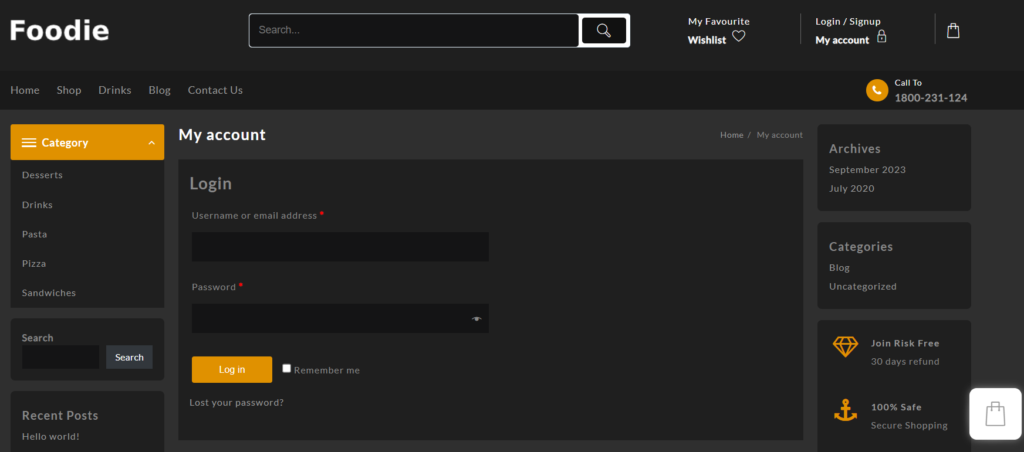Click the Lost your password link

pyautogui.click(x=236, y=402)
